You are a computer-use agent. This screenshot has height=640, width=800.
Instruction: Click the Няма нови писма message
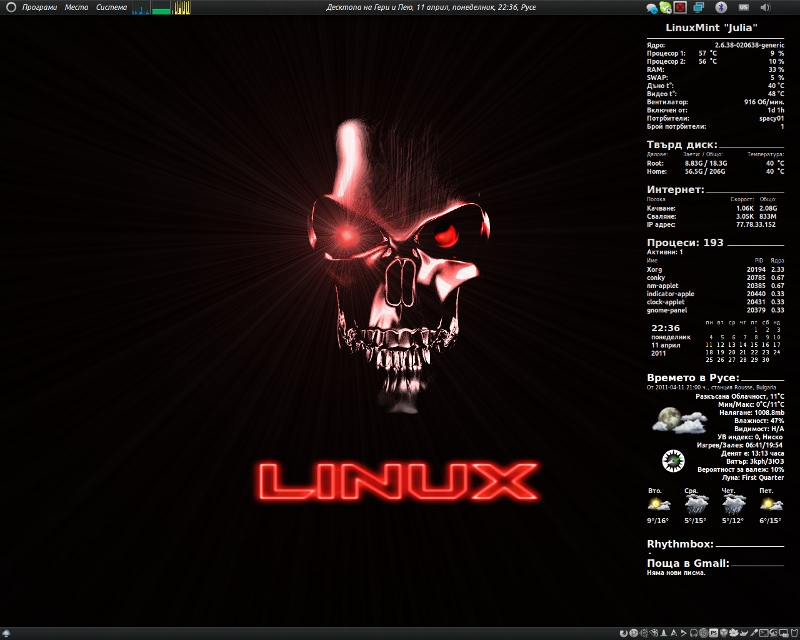676,573
